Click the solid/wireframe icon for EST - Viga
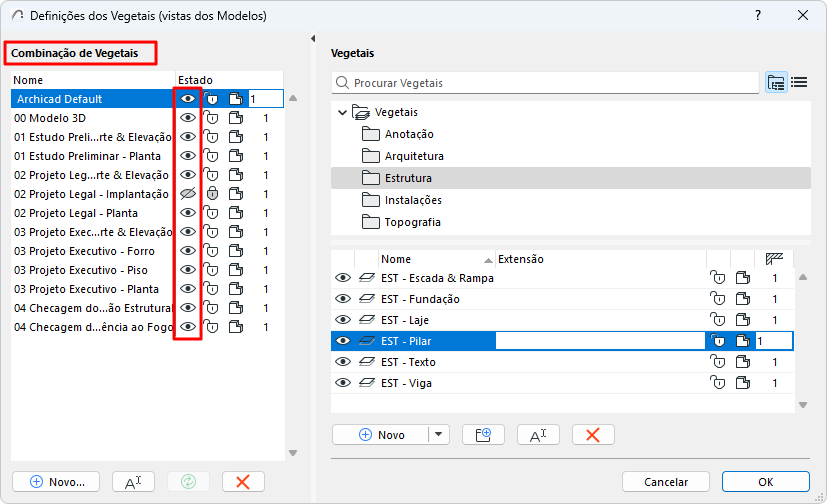Image resolution: width=827 pixels, height=504 pixels. click(741, 383)
